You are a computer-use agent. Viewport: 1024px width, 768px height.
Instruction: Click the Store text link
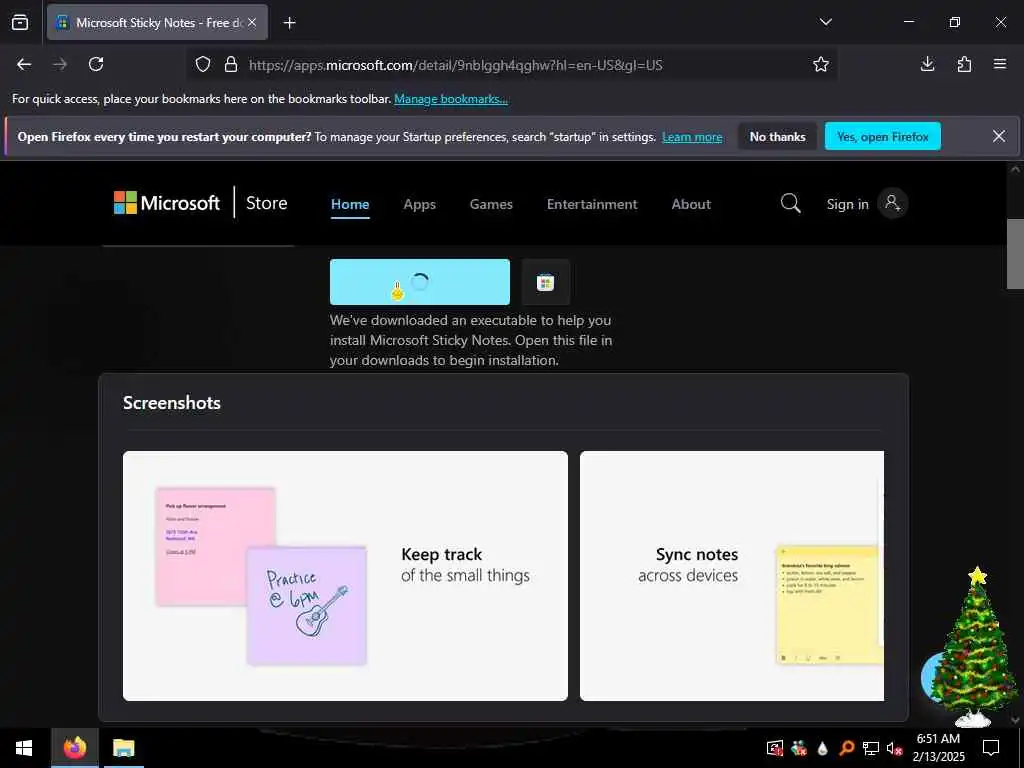[266, 203]
